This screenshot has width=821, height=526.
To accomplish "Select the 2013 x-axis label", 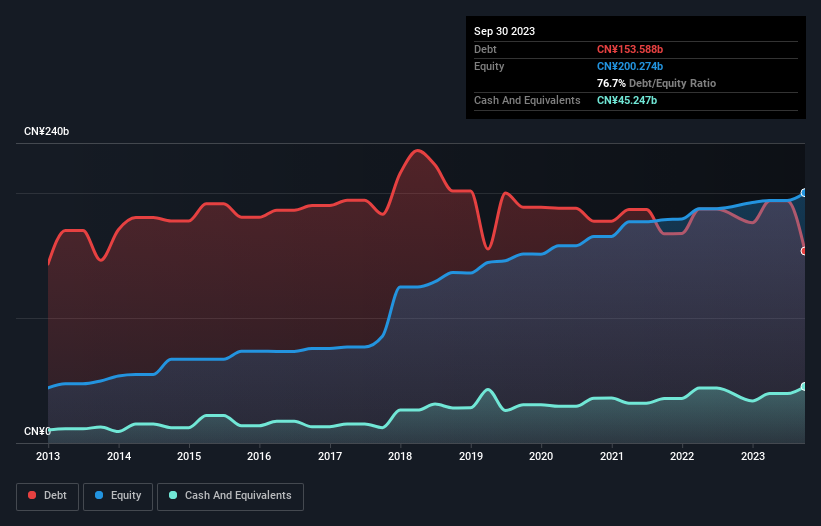I will point(48,456).
